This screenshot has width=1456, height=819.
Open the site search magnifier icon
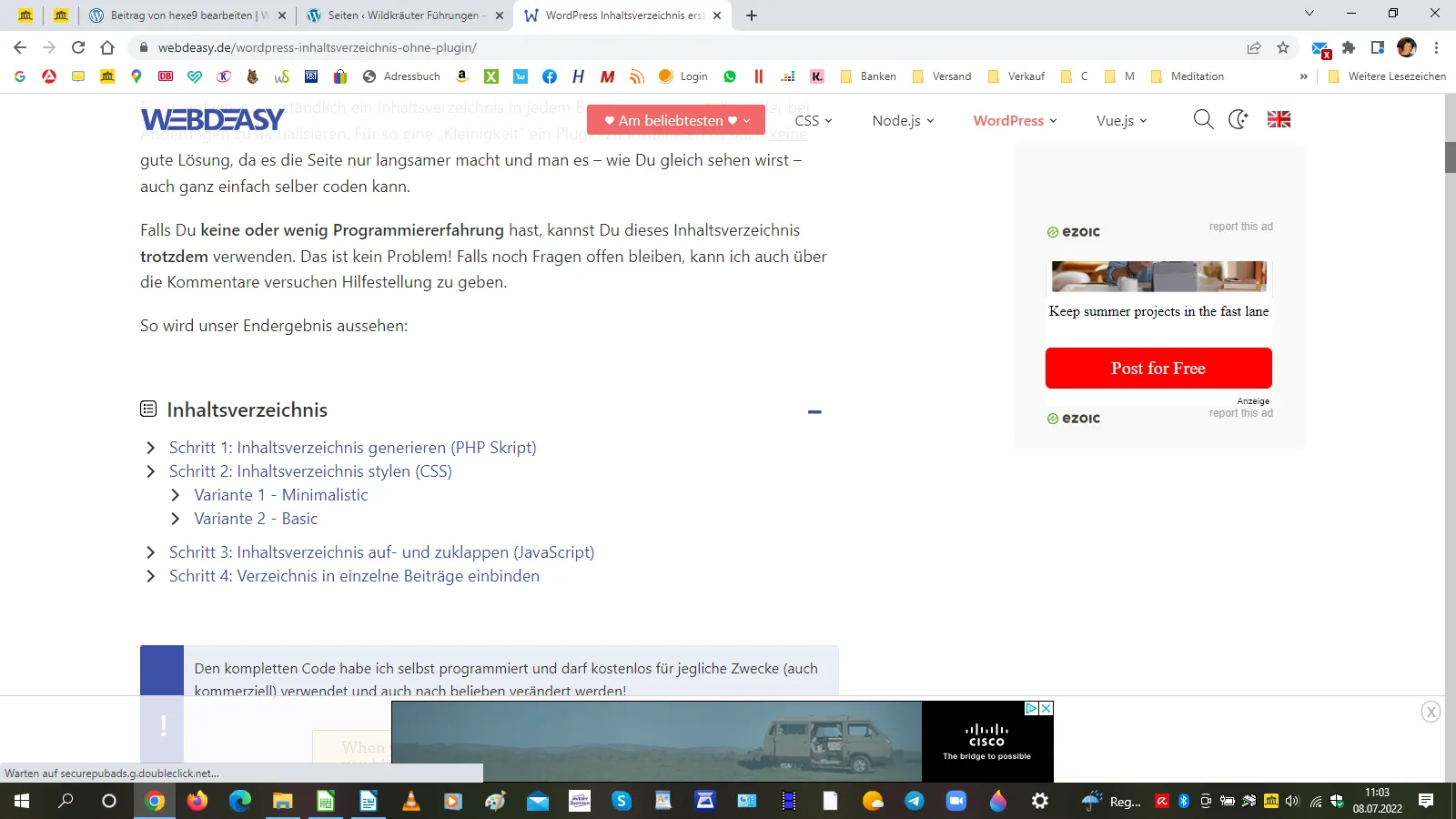(1203, 119)
